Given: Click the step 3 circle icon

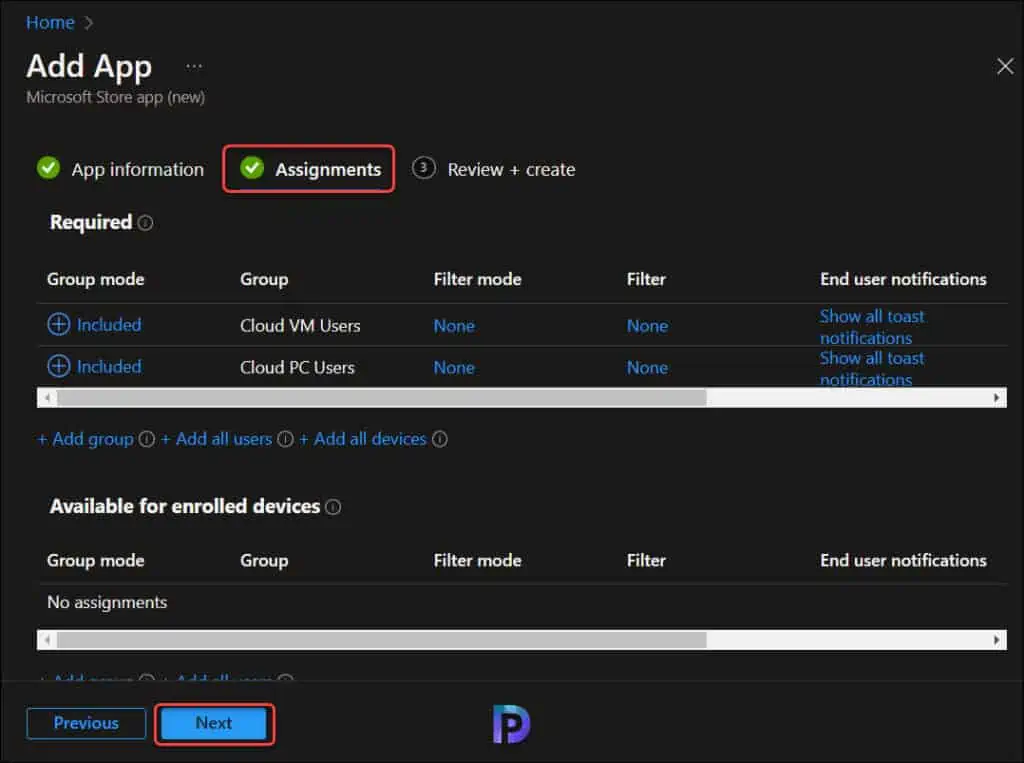Looking at the screenshot, I should [423, 168].
